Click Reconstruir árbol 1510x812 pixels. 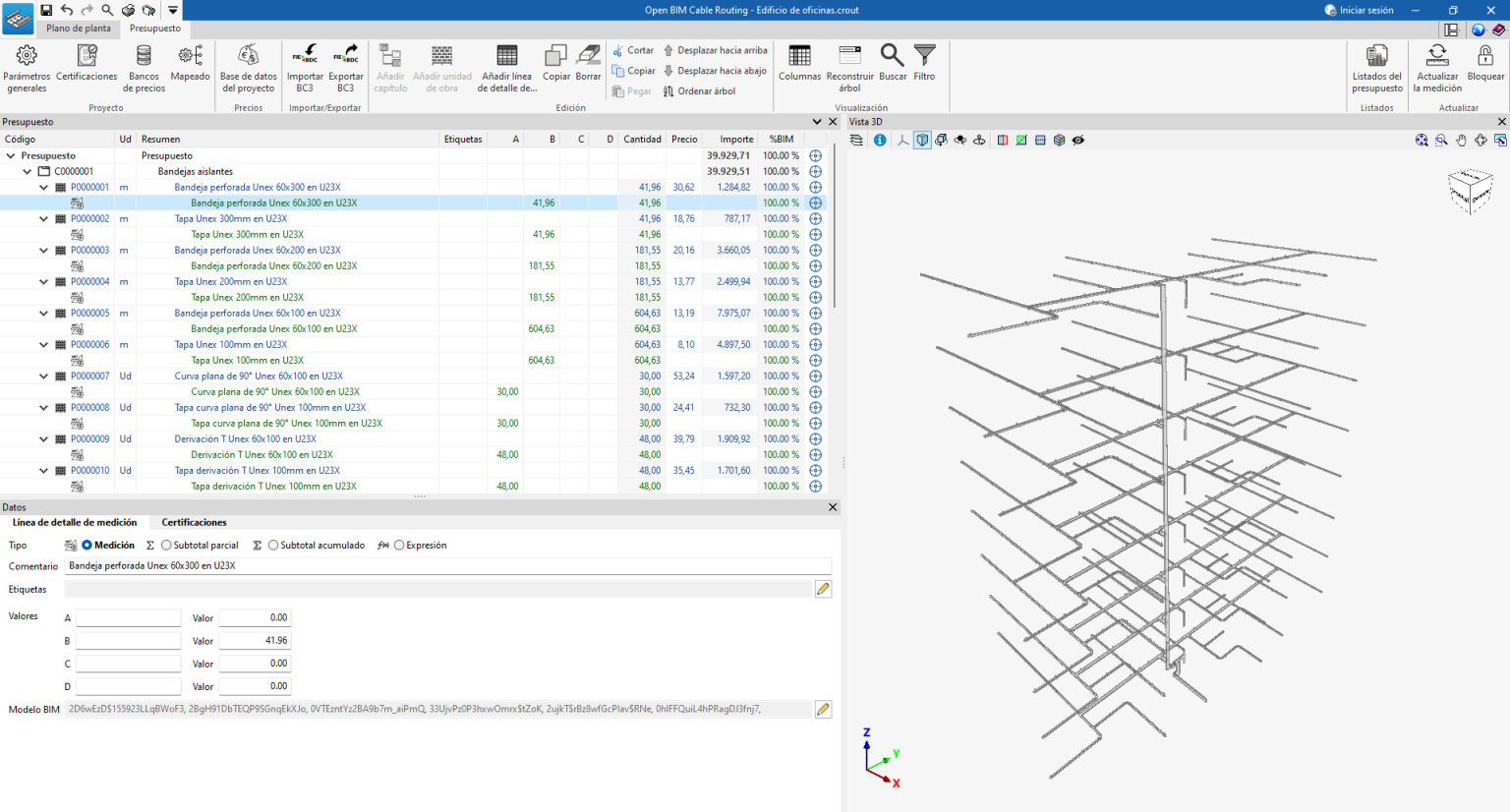(850, 68)
